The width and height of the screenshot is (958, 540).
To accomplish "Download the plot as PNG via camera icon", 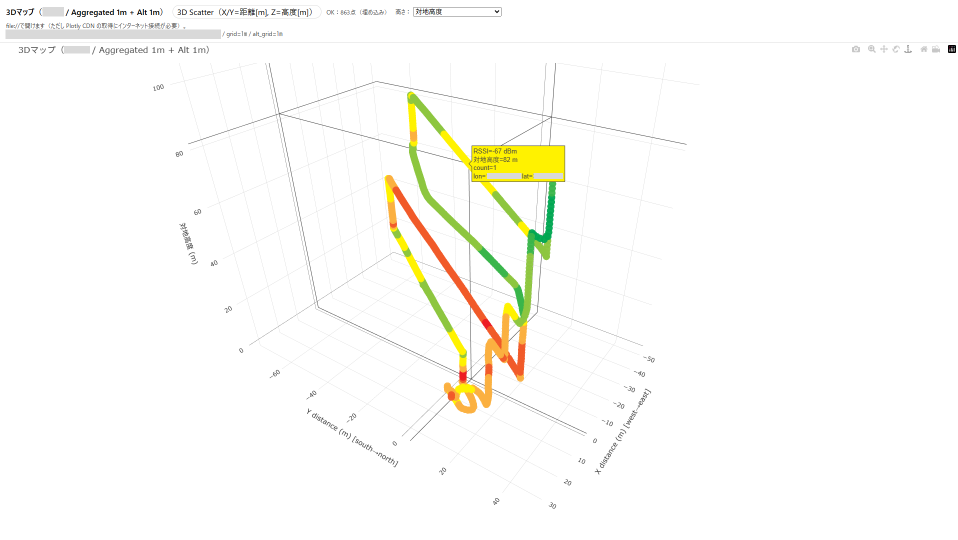I will point(855,49).
